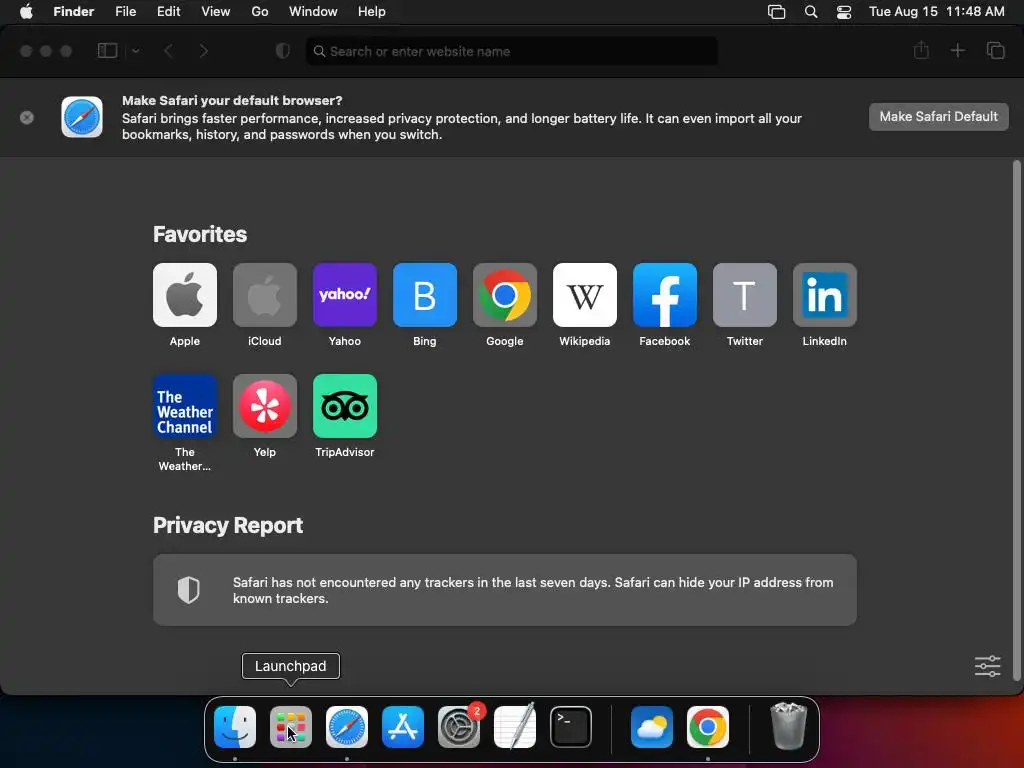Open the Apple menu

pyautogui.click(x=26, y=12)
